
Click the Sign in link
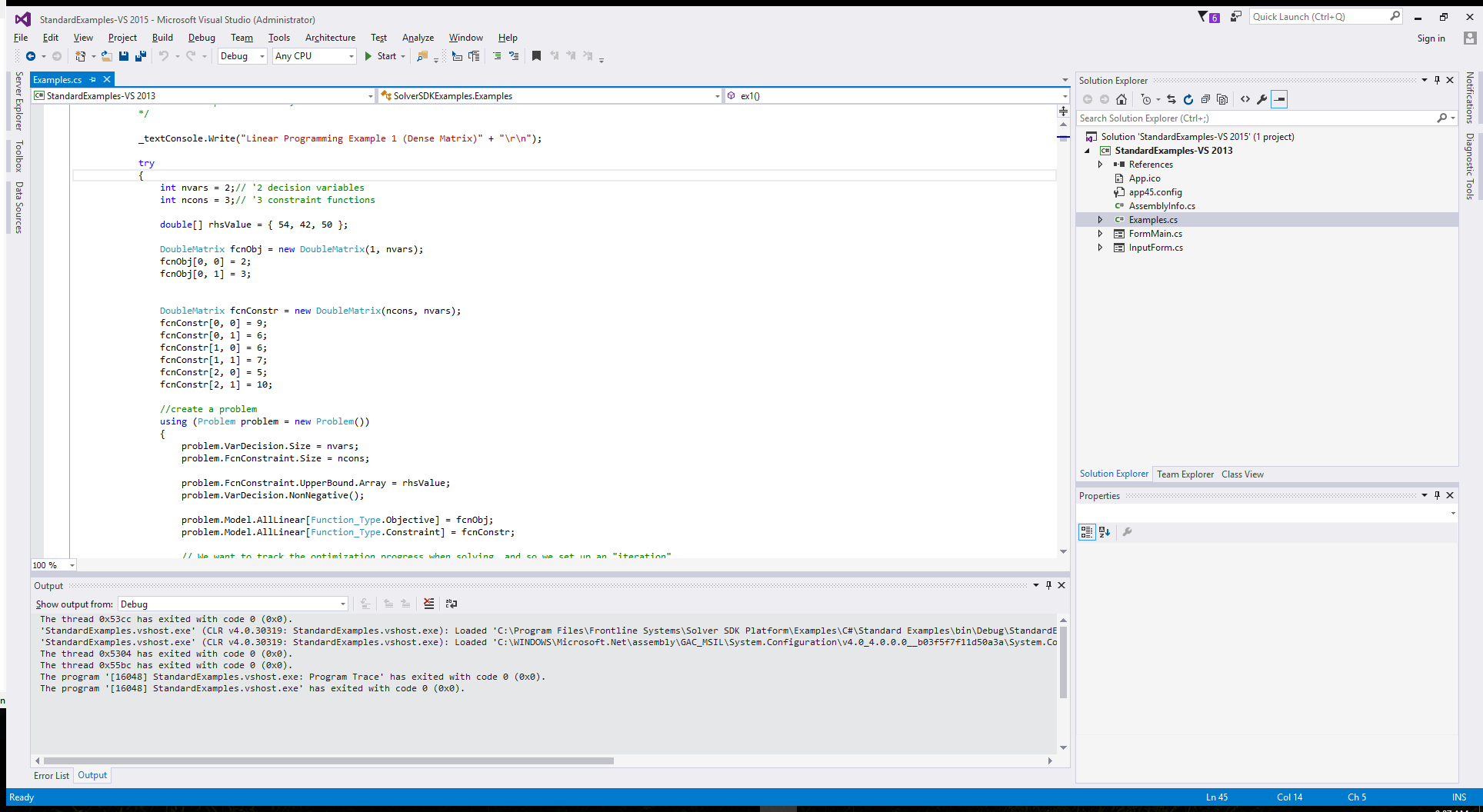[x=1431, y=38]
